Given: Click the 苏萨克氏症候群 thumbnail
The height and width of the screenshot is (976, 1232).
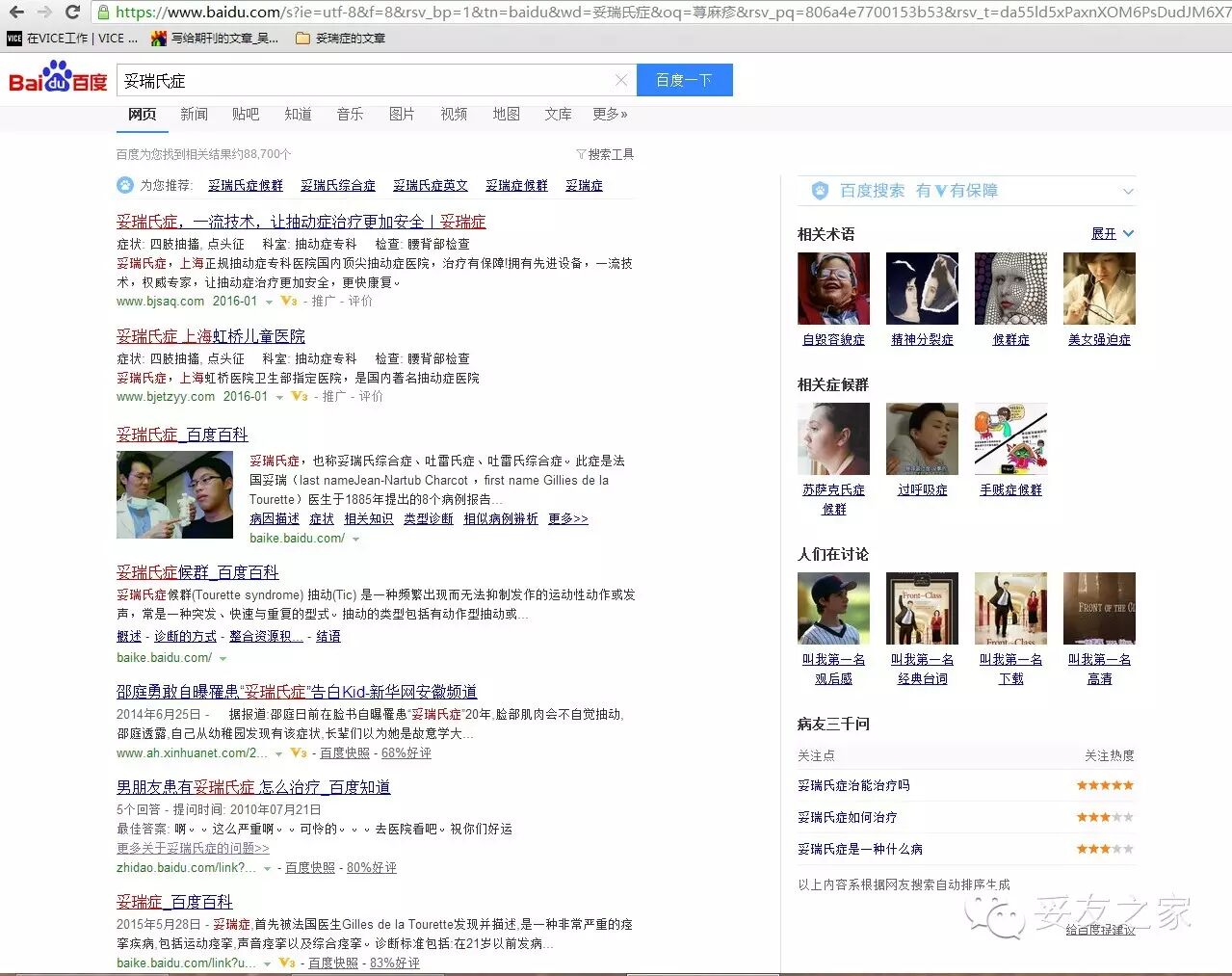Looking at the screenshot, I should point(834,438).
